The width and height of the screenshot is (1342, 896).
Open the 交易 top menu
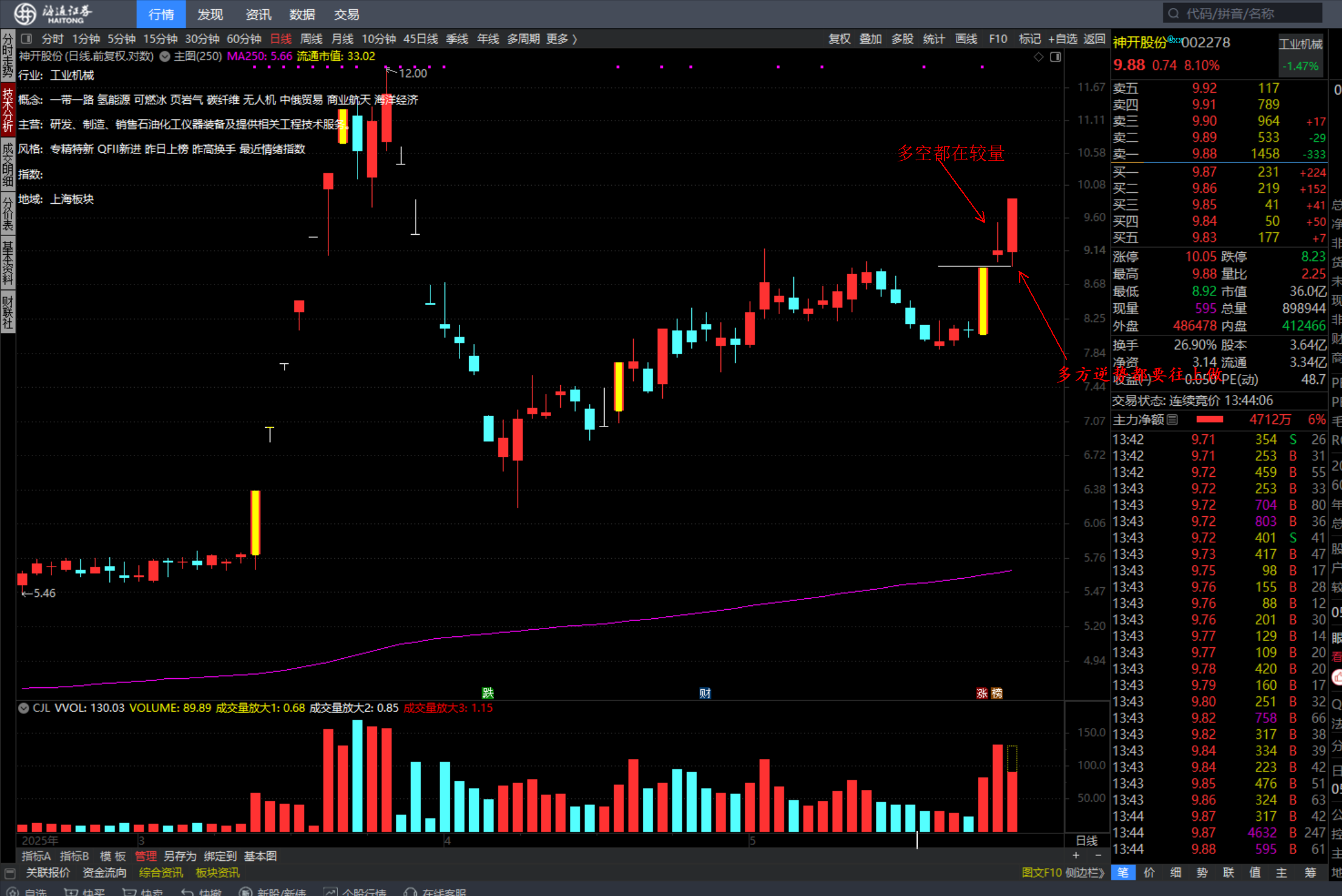[x=347, y=14]
